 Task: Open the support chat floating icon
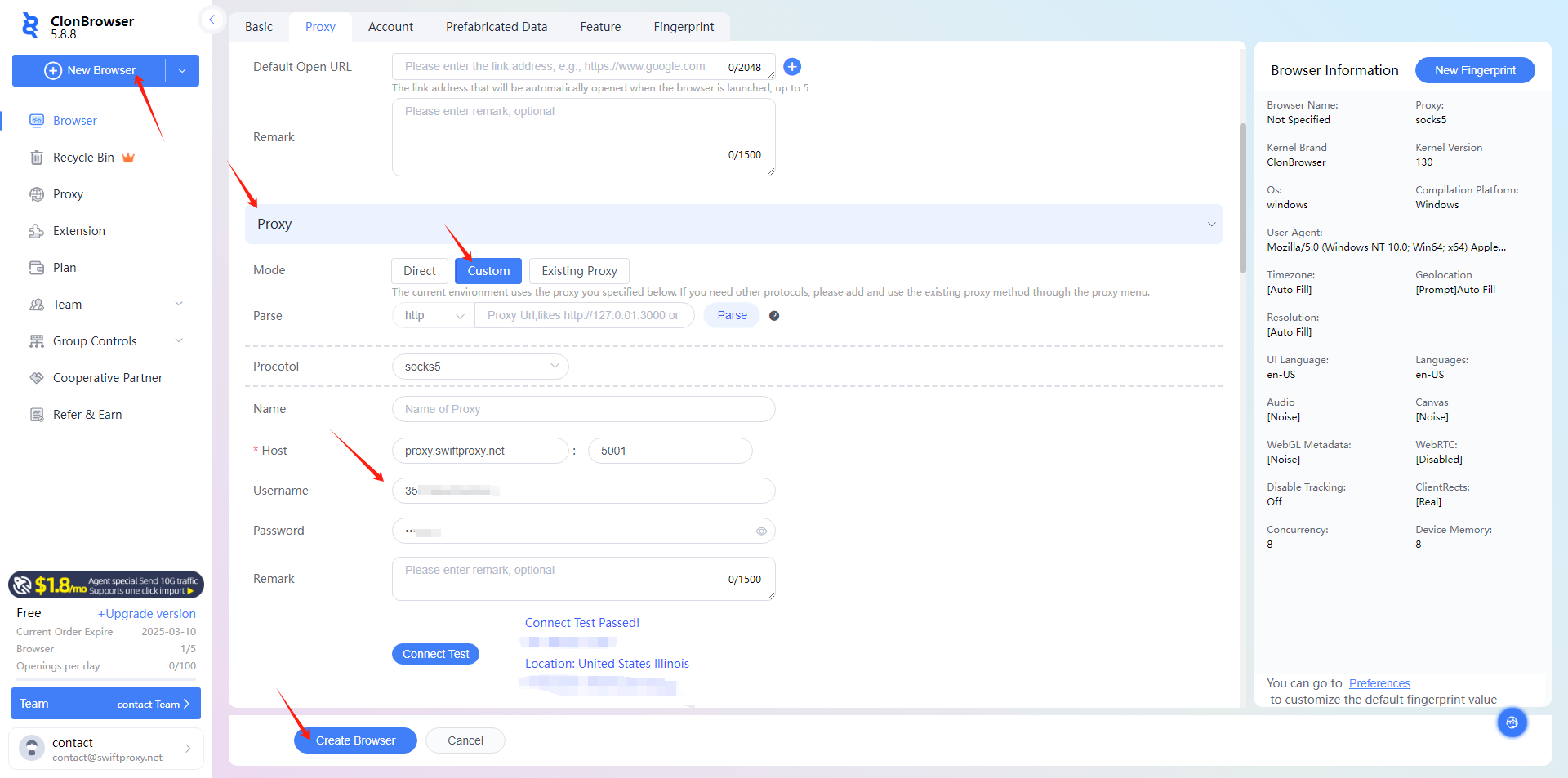pyautogui.click(x=1512, y=722)
